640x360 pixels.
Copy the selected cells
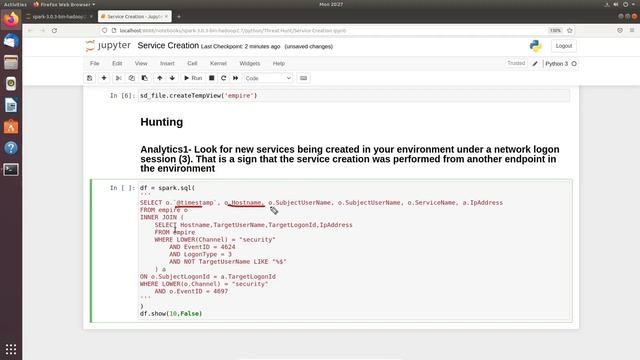coord(131,78)
